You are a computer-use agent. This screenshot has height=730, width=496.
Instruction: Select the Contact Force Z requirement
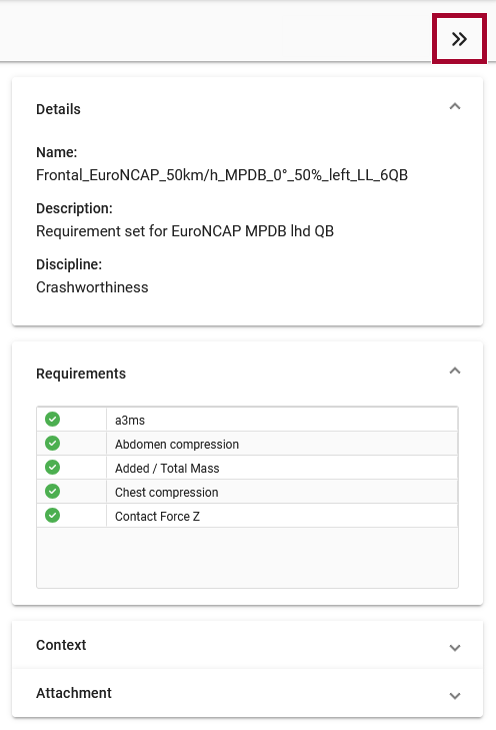click(247, 516)
